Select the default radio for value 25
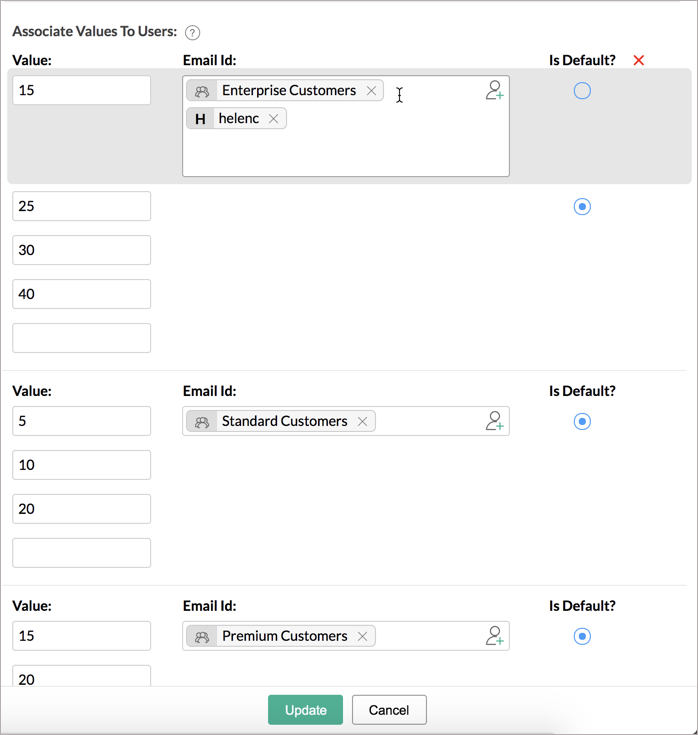 (582, 207)
